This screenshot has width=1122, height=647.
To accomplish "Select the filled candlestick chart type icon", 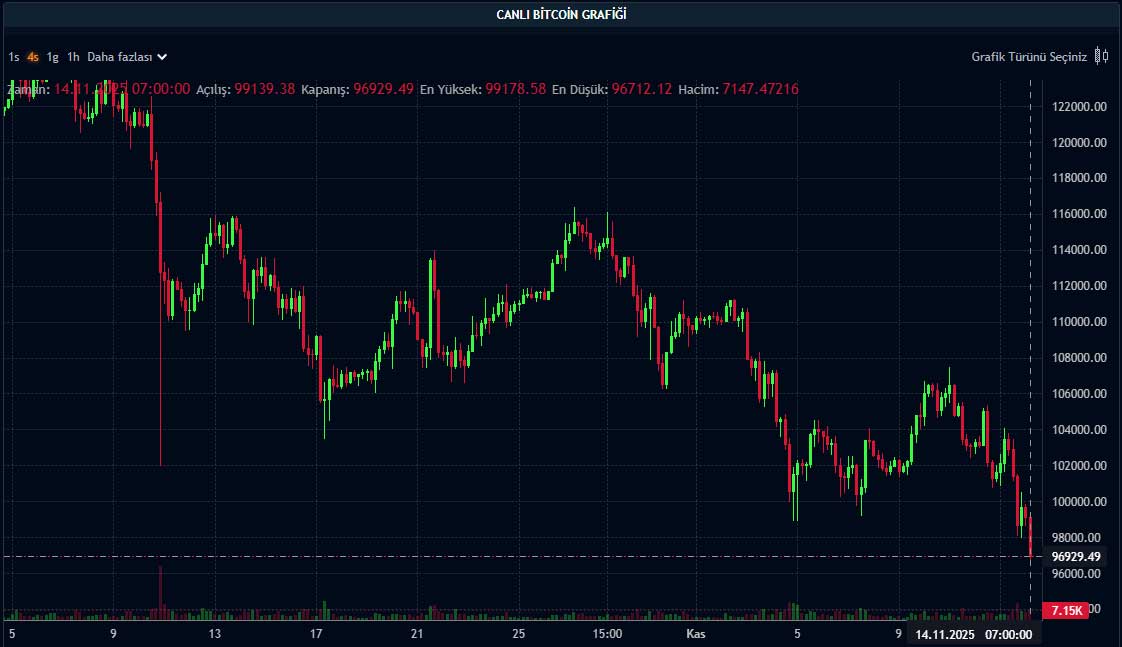I will point(1097,56).
